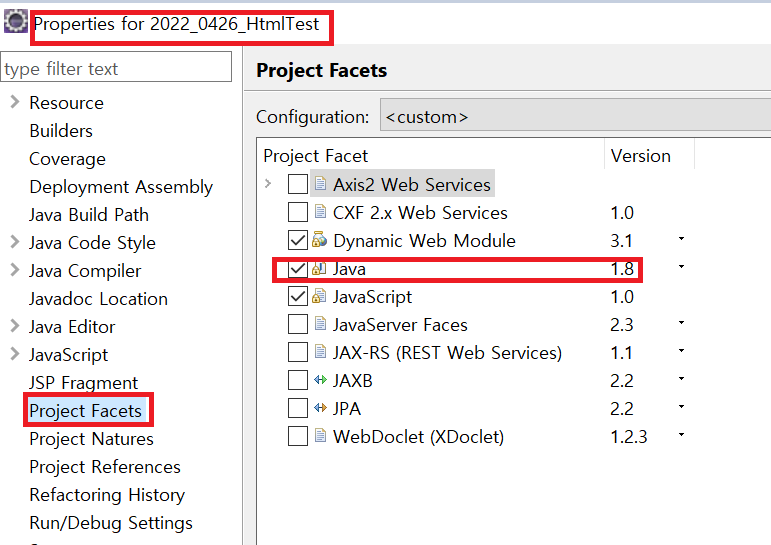Select Coverage in the properties tree
Image resolution: width=771 pixels, height=545 pixels.
[67, 159]
